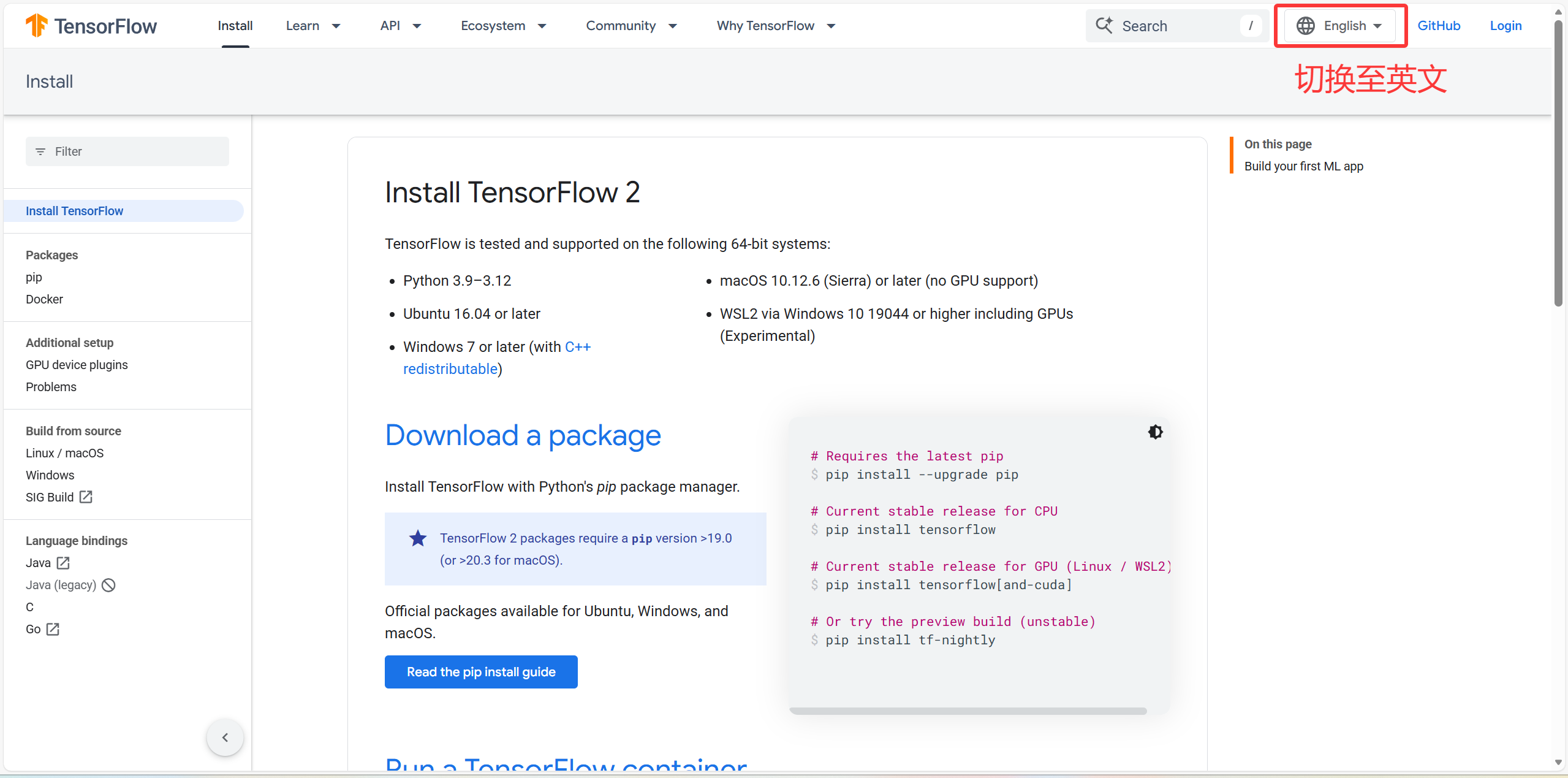Expand the Learn dropdown menu

(x=312, y=26)
